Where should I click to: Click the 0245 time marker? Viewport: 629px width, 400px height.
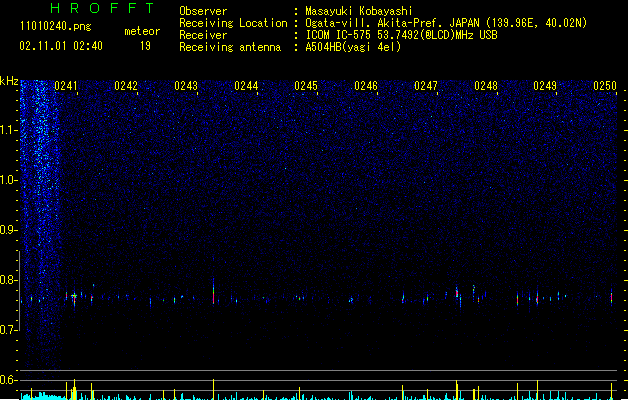click(306, 86)
